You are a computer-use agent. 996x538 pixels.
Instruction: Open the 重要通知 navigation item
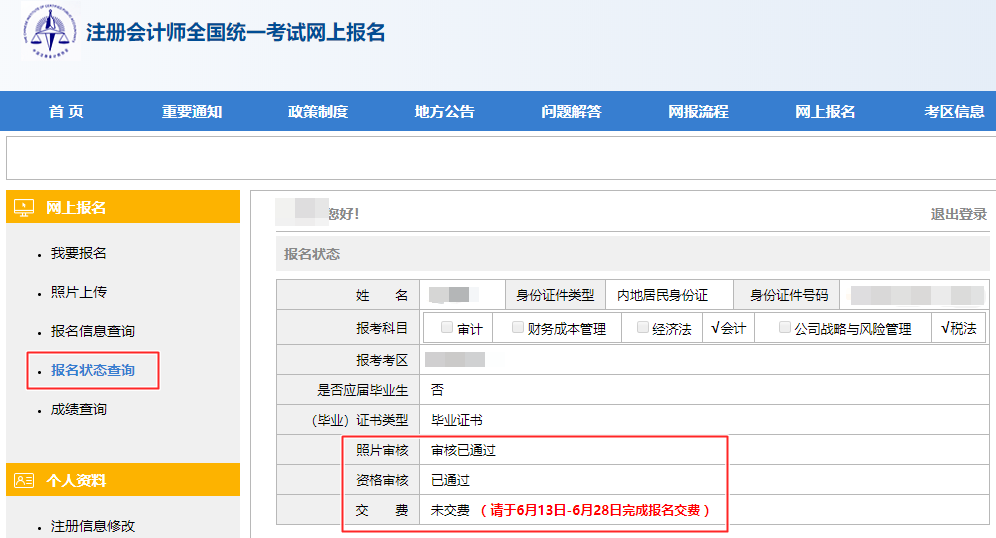[x=192, y=112]
